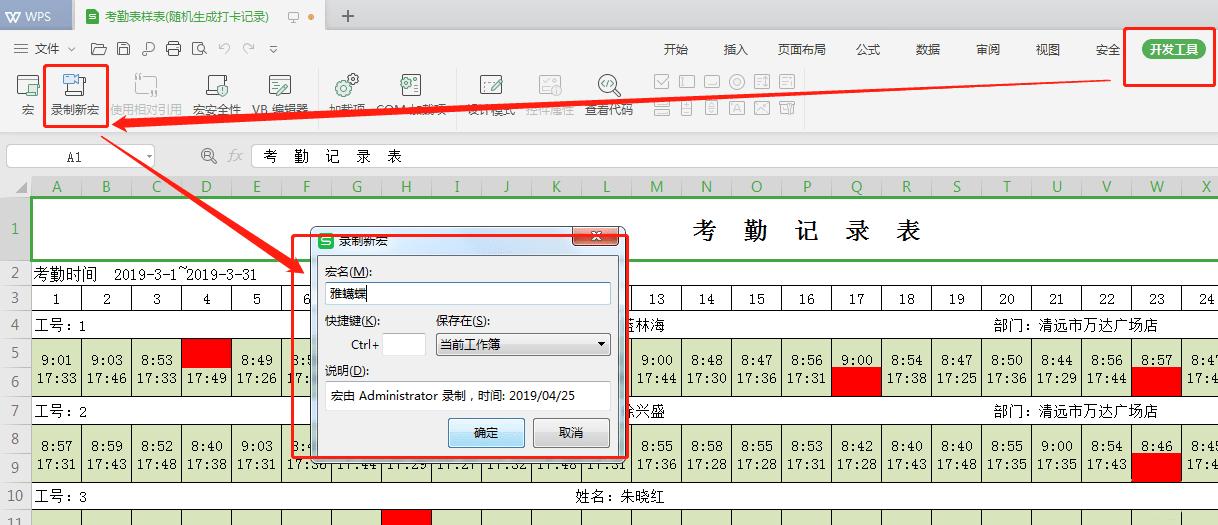Open COM Add-ins (COM 加载项)
This screenshot has height=525, width=1218.
(x=411, y=95)
